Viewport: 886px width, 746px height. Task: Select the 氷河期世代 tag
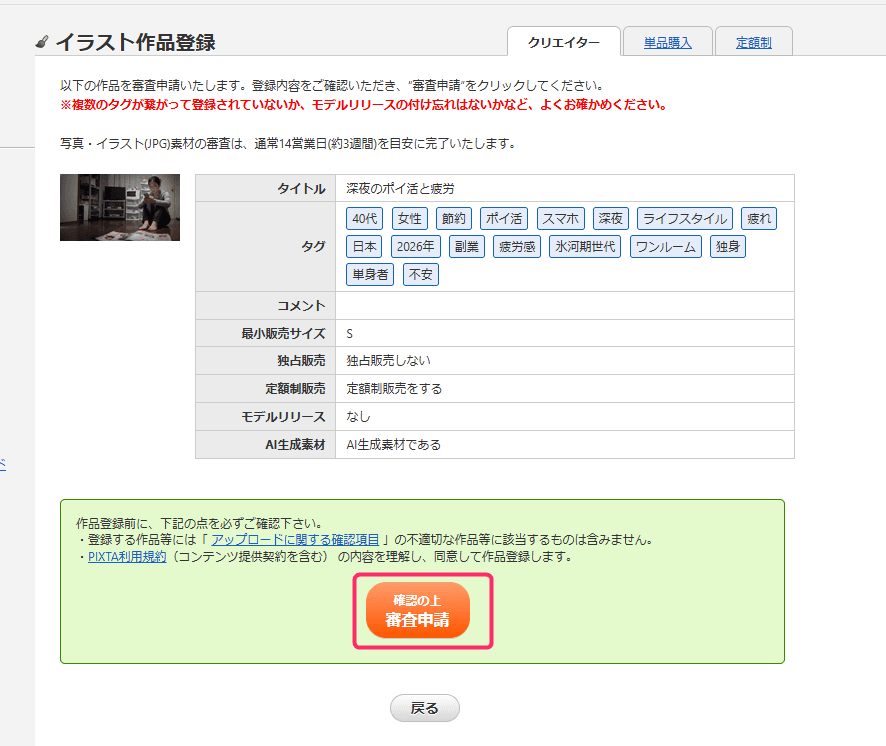[586, 245]
